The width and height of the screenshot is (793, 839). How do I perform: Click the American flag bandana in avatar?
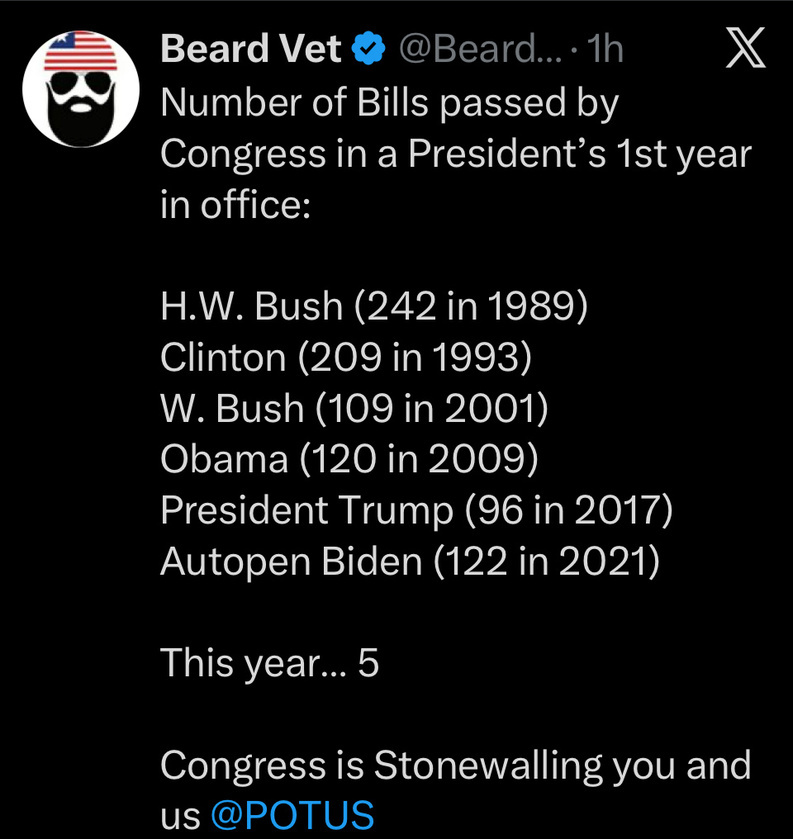click(83, 48)
